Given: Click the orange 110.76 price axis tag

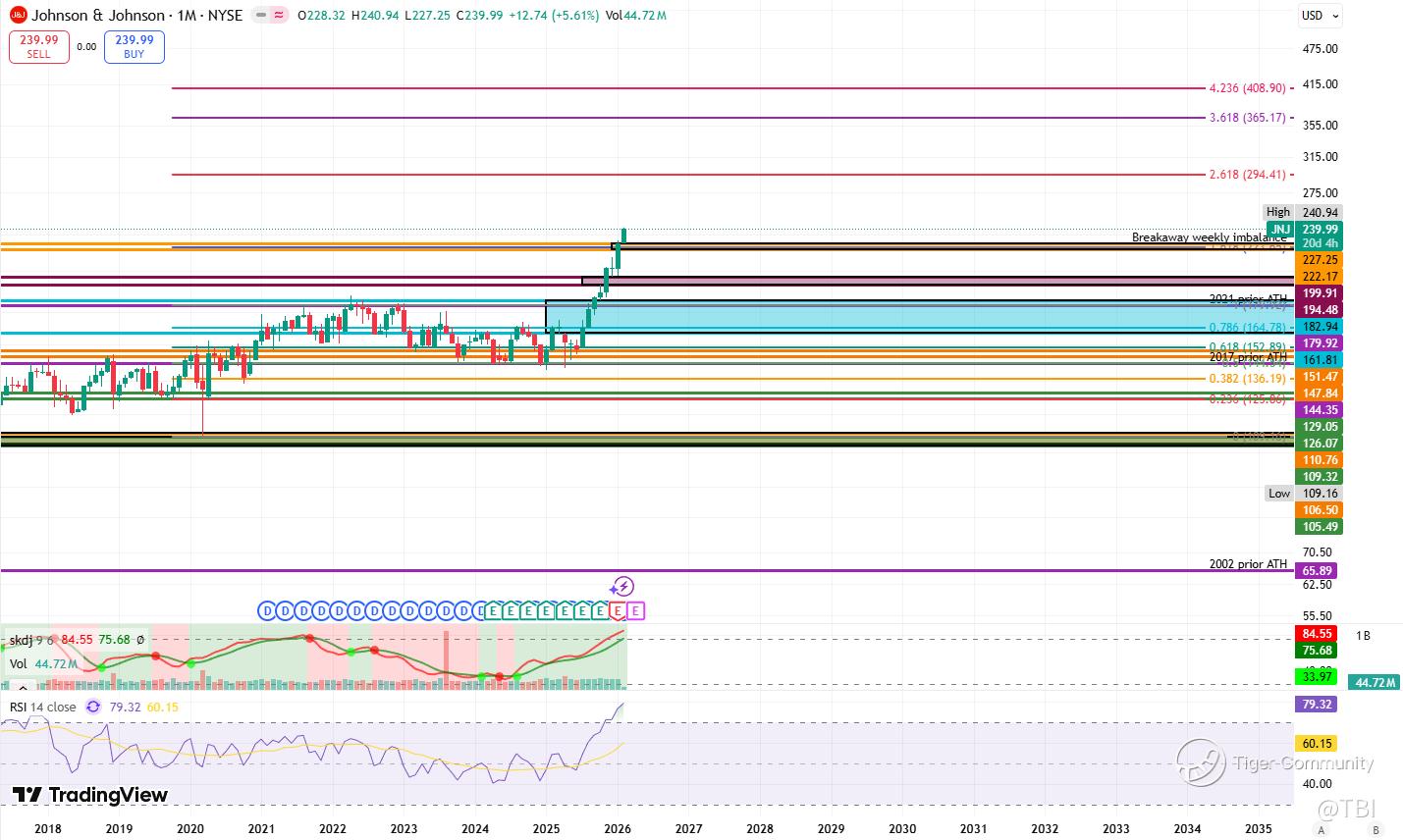Looking at the screenshot, I should point(1319,460).
